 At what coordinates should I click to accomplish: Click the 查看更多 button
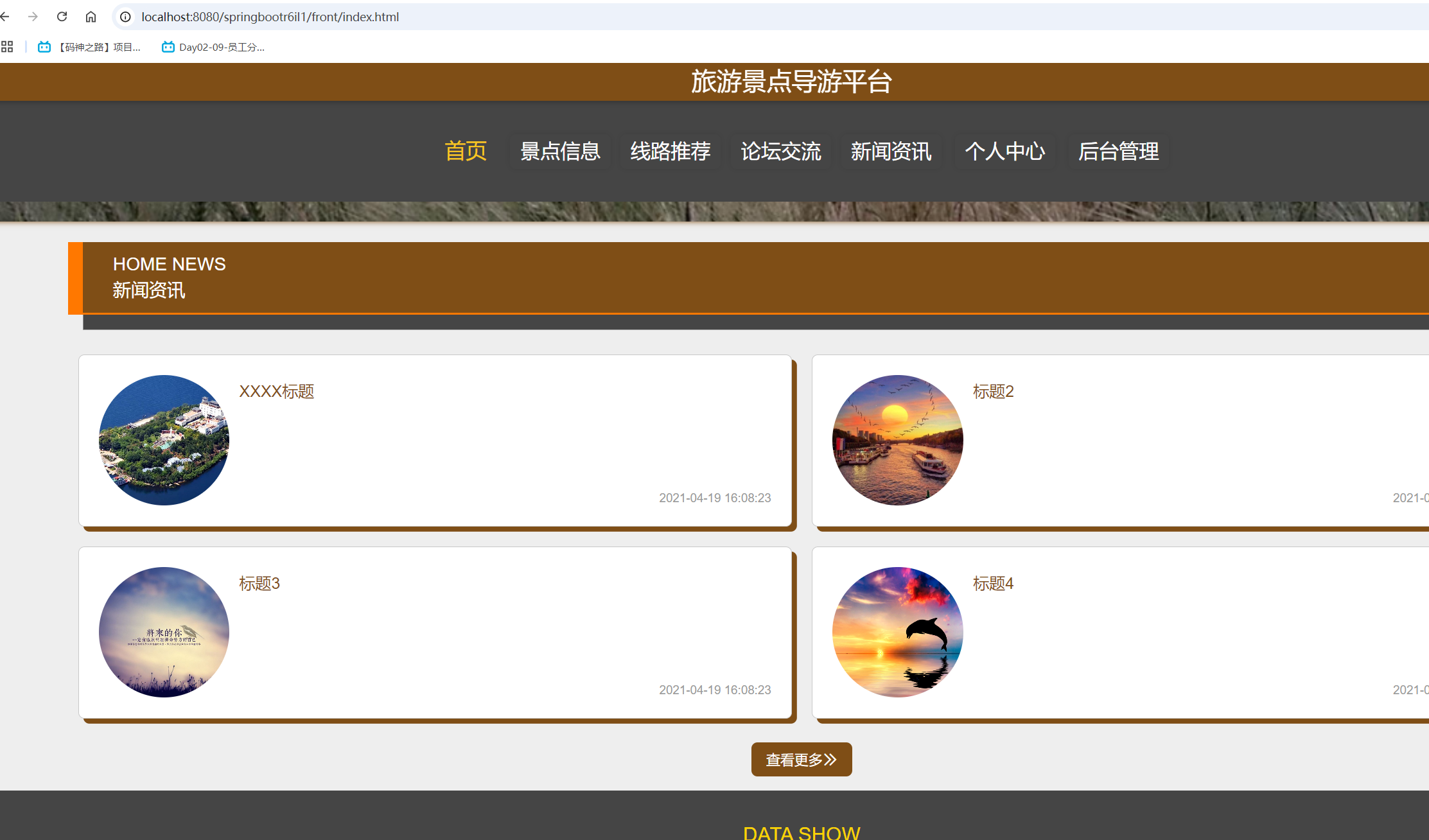pos(801,759)
